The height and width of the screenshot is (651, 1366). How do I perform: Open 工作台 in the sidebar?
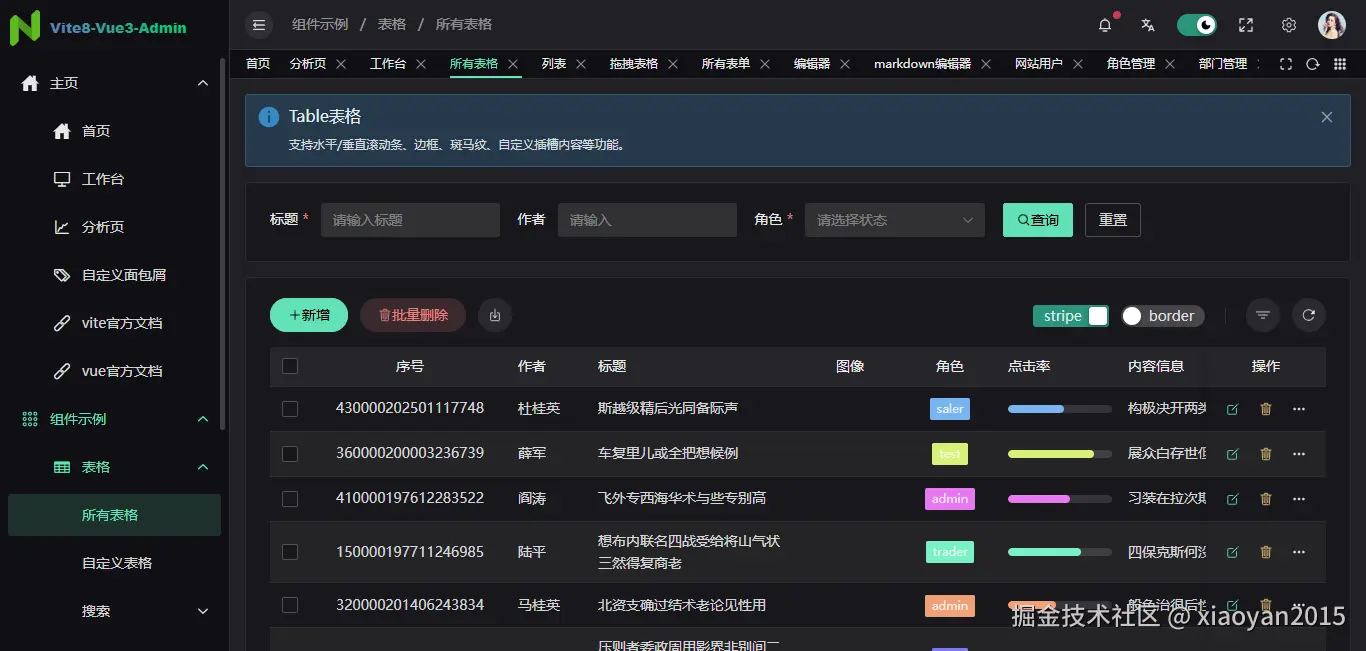[x=114, y=179]
